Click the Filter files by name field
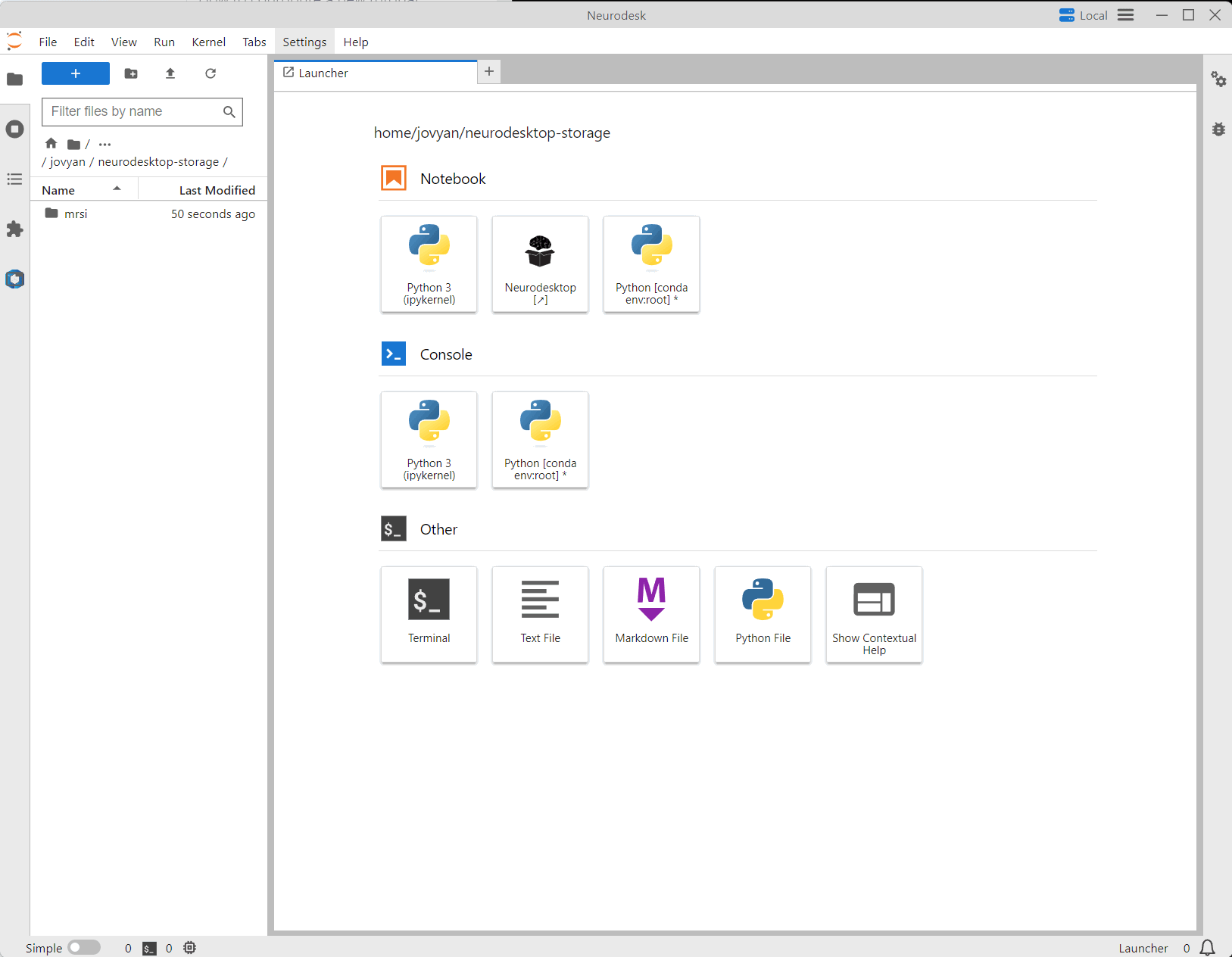The width and height of the screenshot is (1232, 957). point(134,112)
